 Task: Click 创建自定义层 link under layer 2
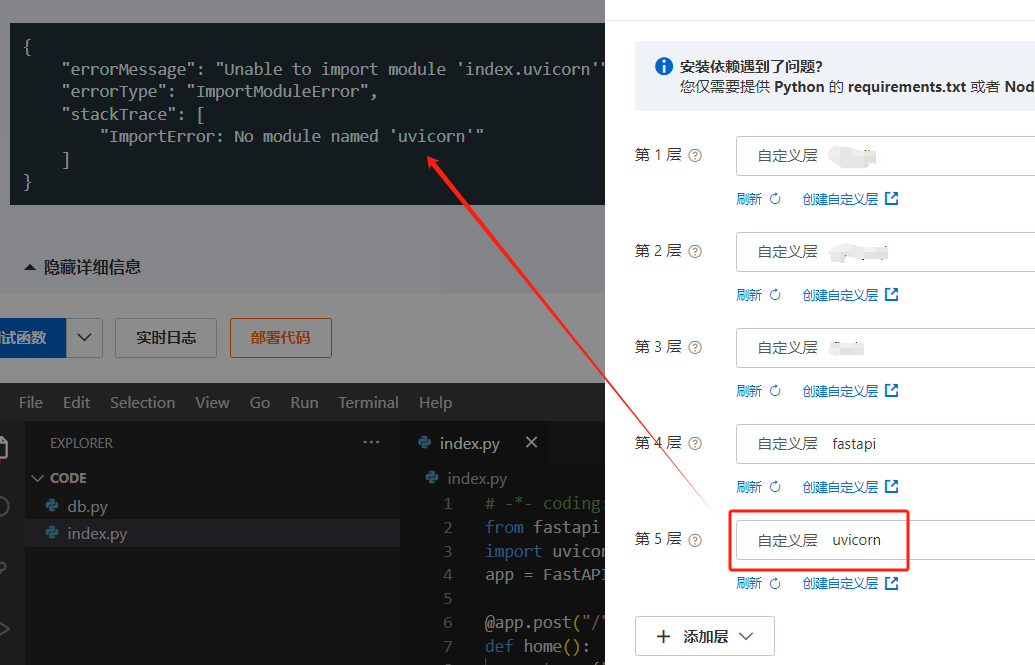tap(840, 295)
